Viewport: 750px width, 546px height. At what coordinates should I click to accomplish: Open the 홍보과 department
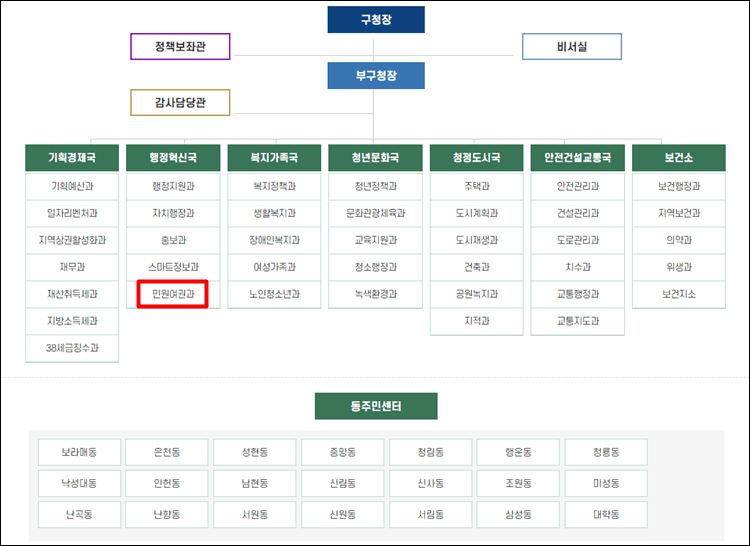click(173, 240)
